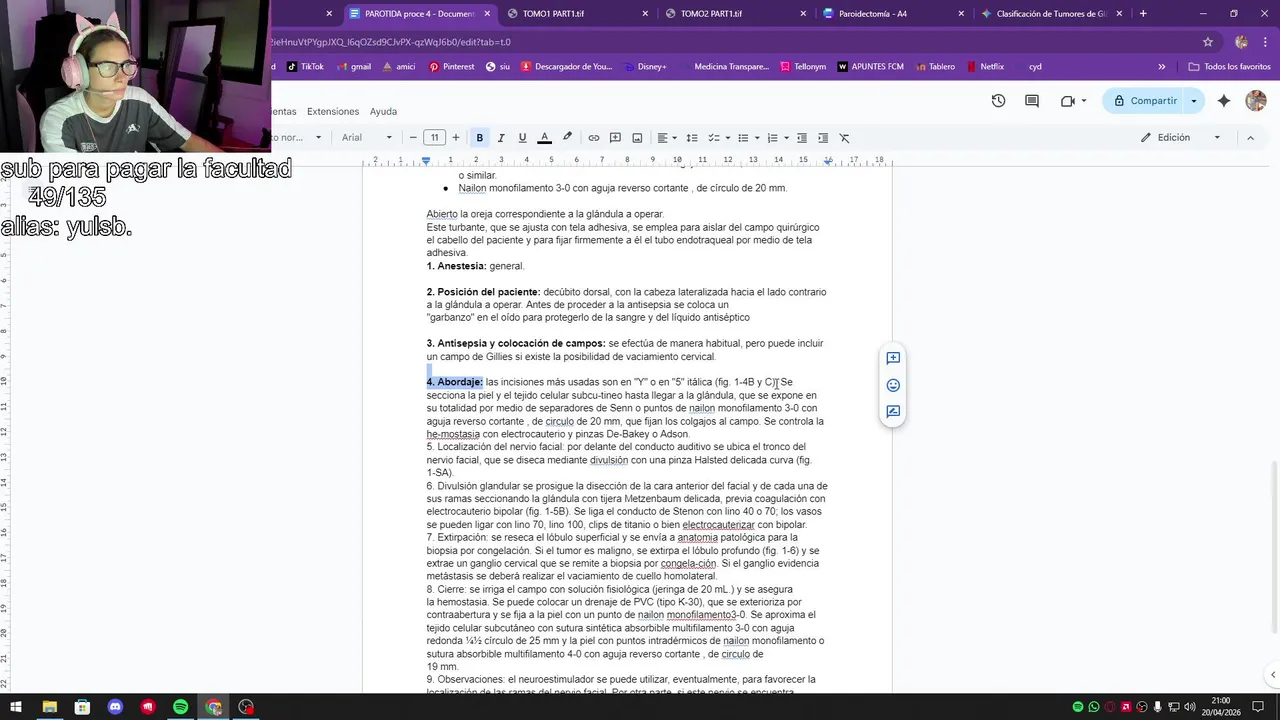Screen dimensions: 1280x720
Task: Add a comment from the toolbar
Action: point(615,138)
